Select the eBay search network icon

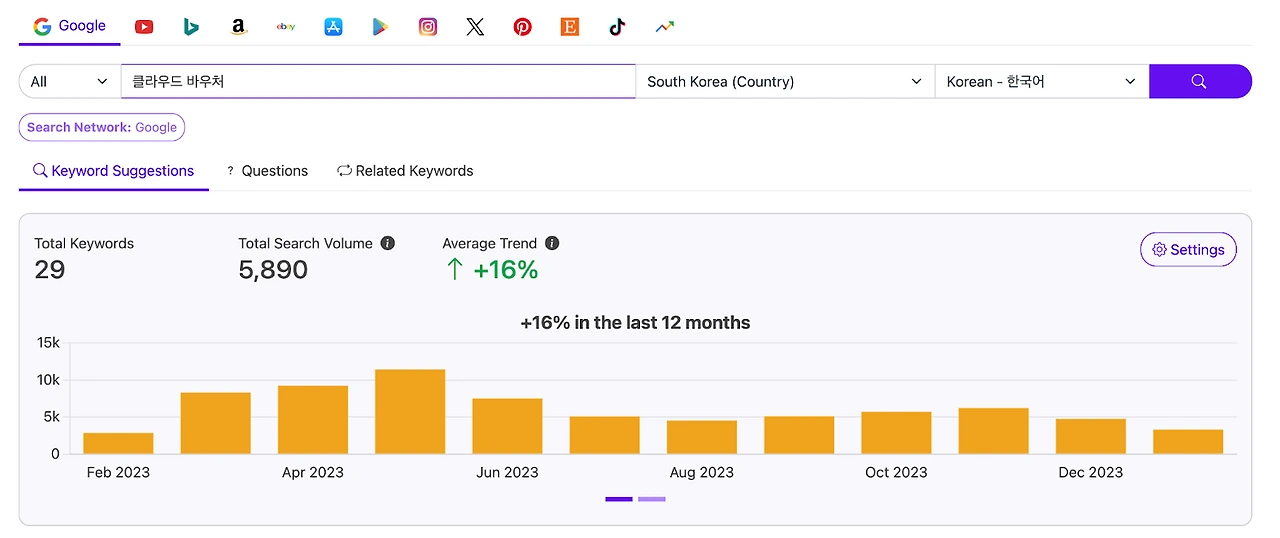286,27
